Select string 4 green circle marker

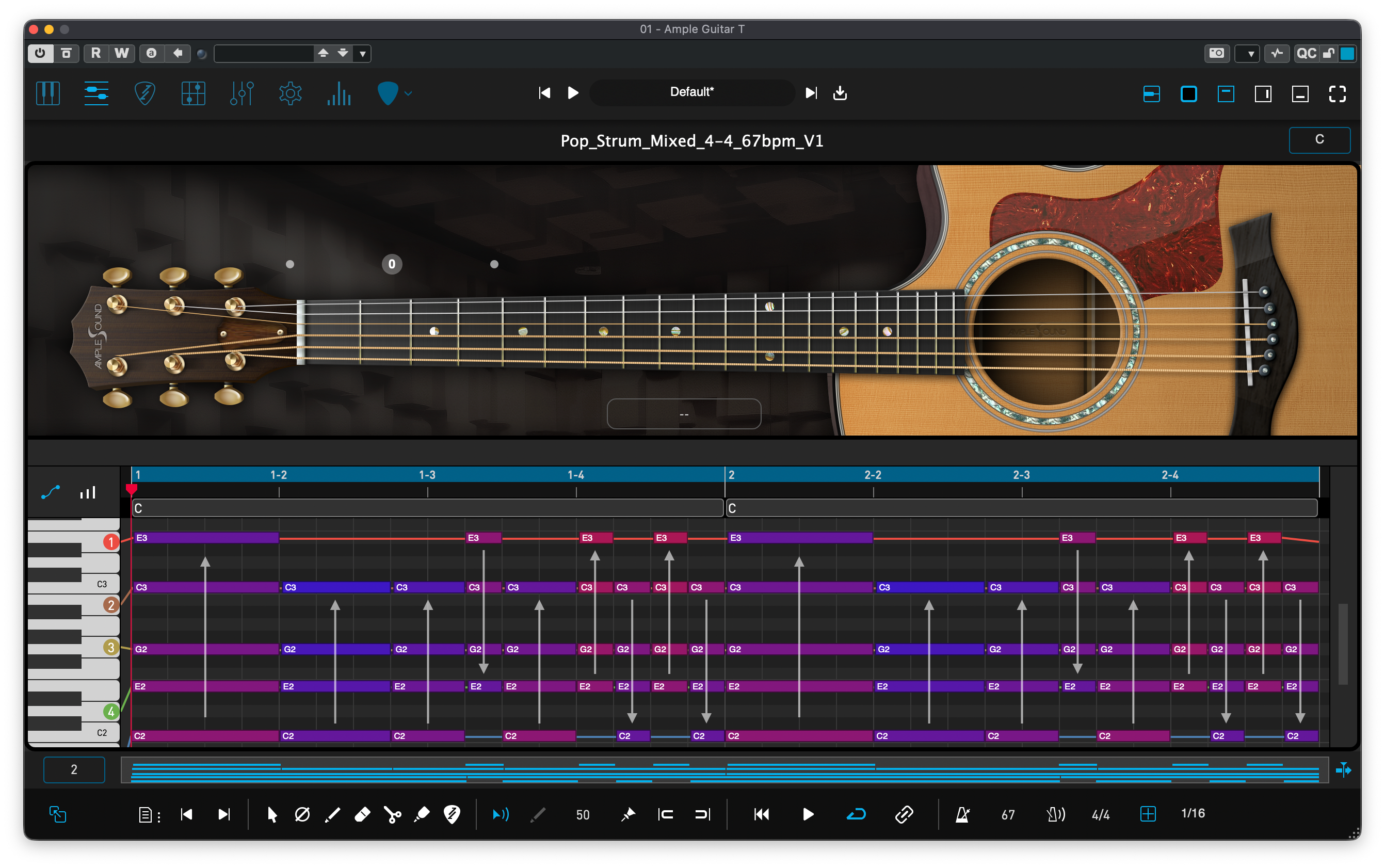[x=111, y=712]
